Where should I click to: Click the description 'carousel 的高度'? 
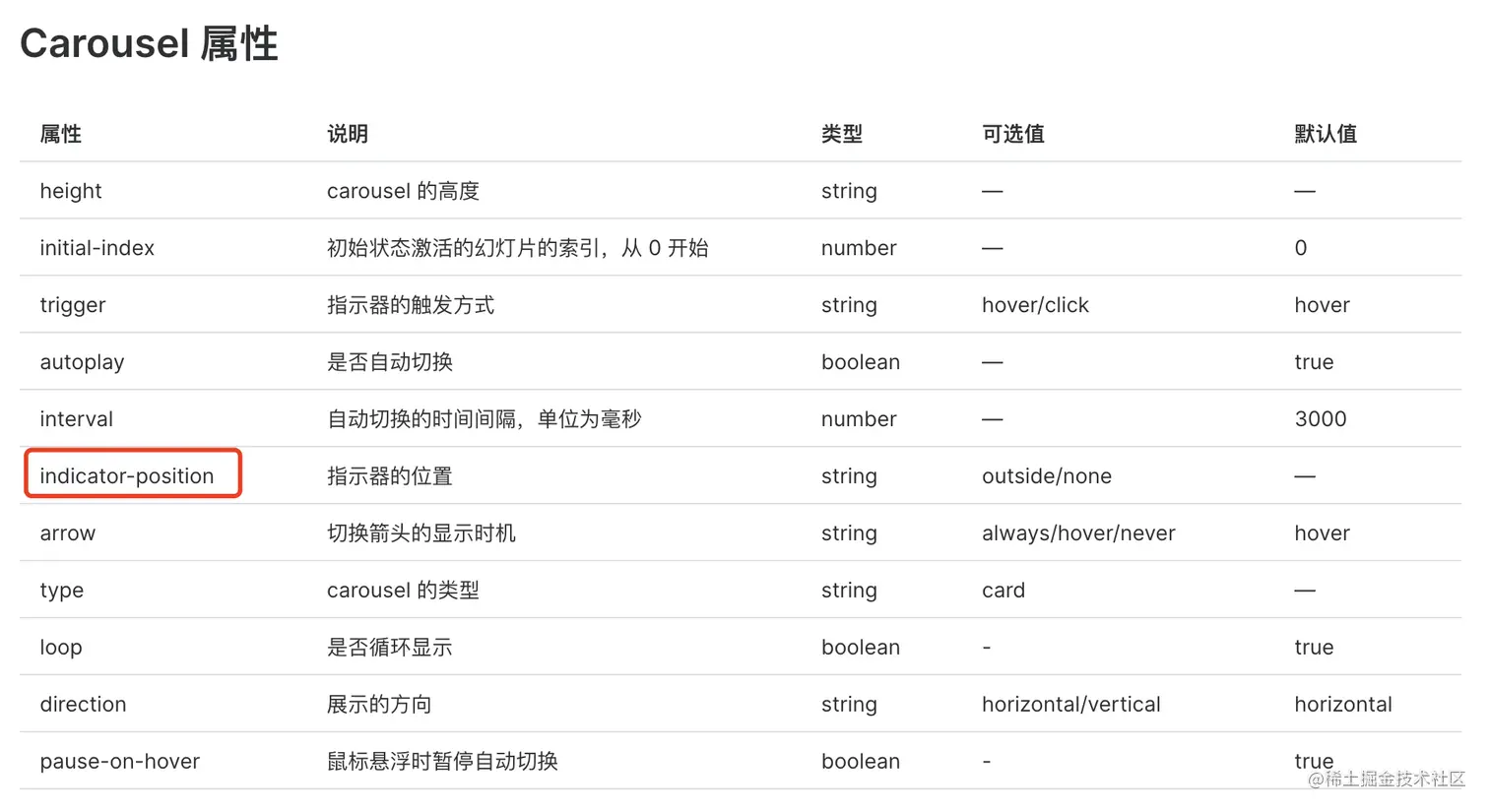pos(404,191)
